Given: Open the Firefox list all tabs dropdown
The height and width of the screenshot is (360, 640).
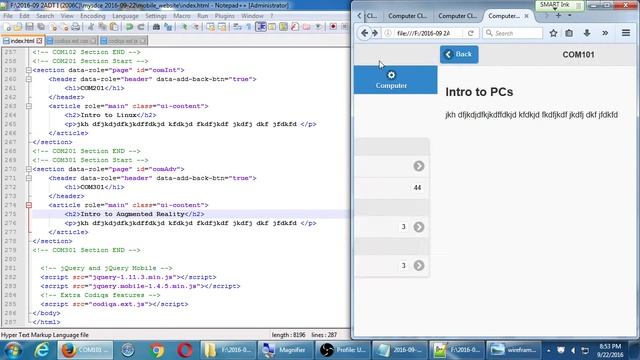Looking at the screenshot, I should coord(570,16).
